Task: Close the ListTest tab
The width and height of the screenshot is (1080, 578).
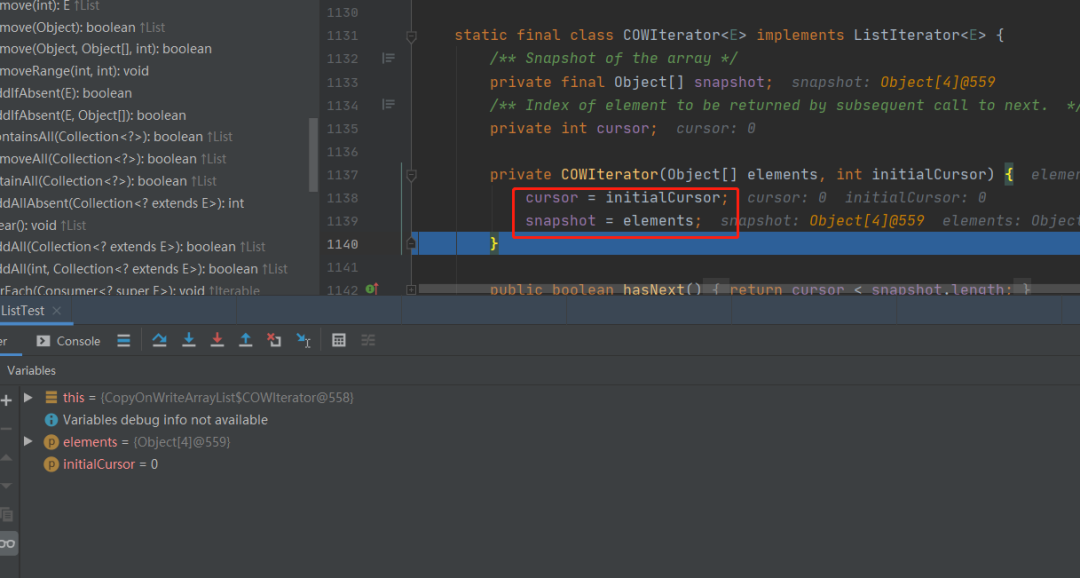Action: 56,311
